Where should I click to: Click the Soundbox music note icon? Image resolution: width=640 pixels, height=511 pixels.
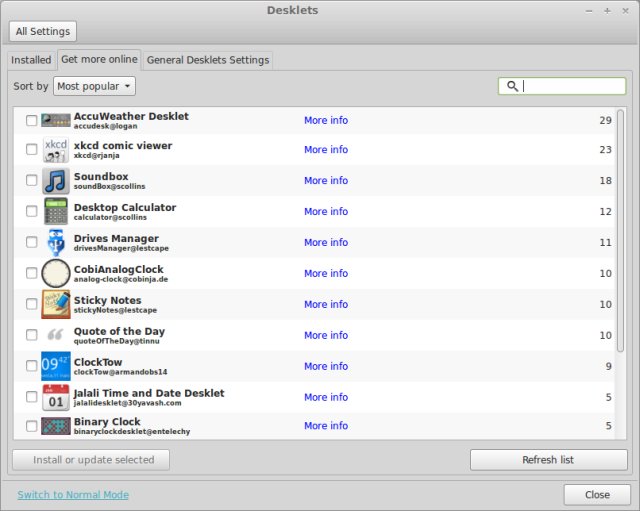[56, 181]
